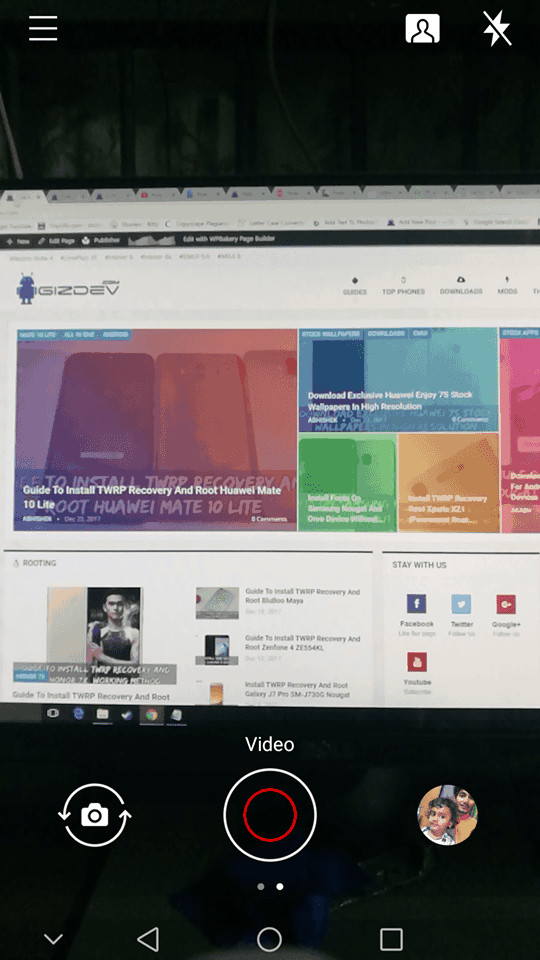Tap the Huawei Mate 10 Lite guide headline

pyautogui.click(x=152, y=497)
